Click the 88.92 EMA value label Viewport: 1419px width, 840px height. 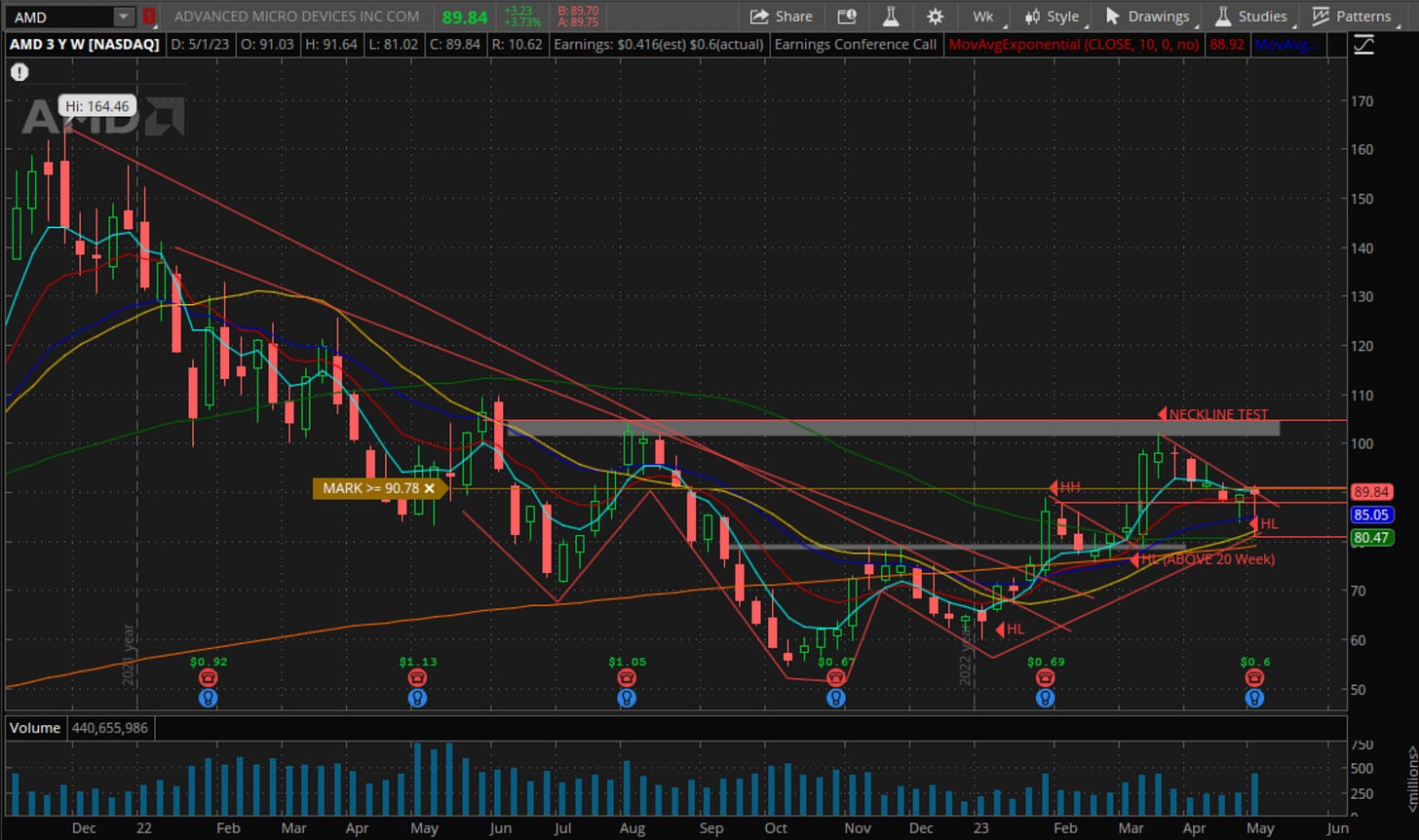pyautogui.click(x=1228, y=44)
